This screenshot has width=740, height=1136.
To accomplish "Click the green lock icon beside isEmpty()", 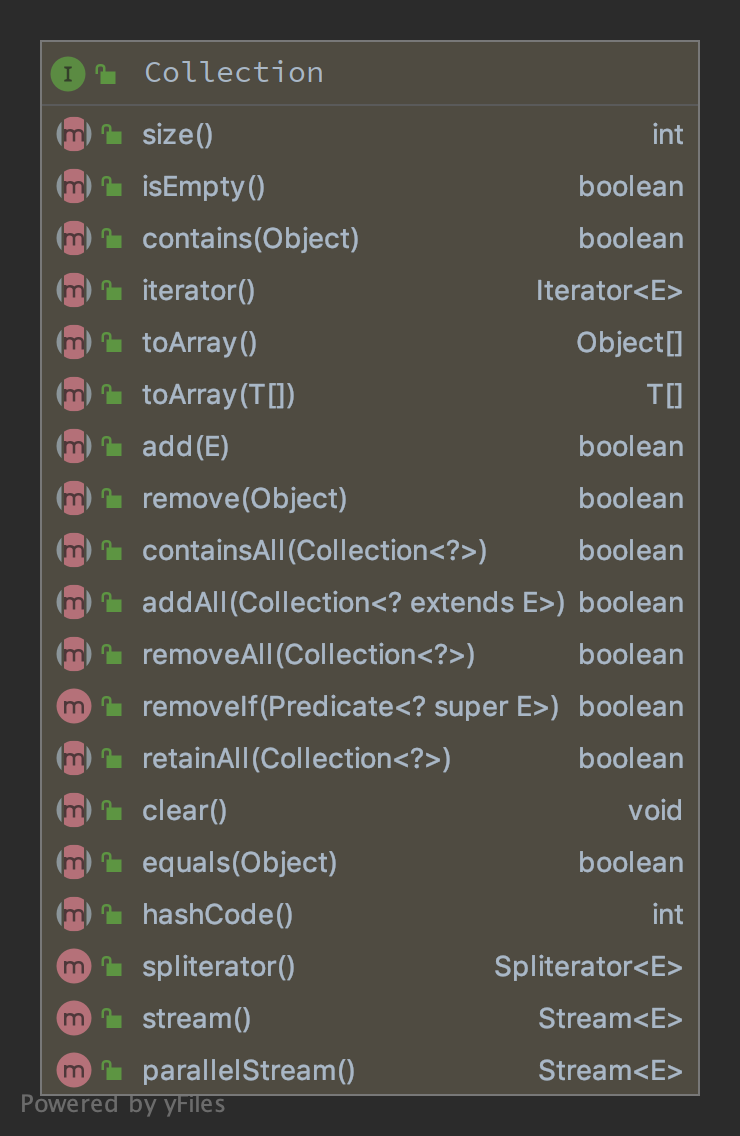I will click(111, 188).
